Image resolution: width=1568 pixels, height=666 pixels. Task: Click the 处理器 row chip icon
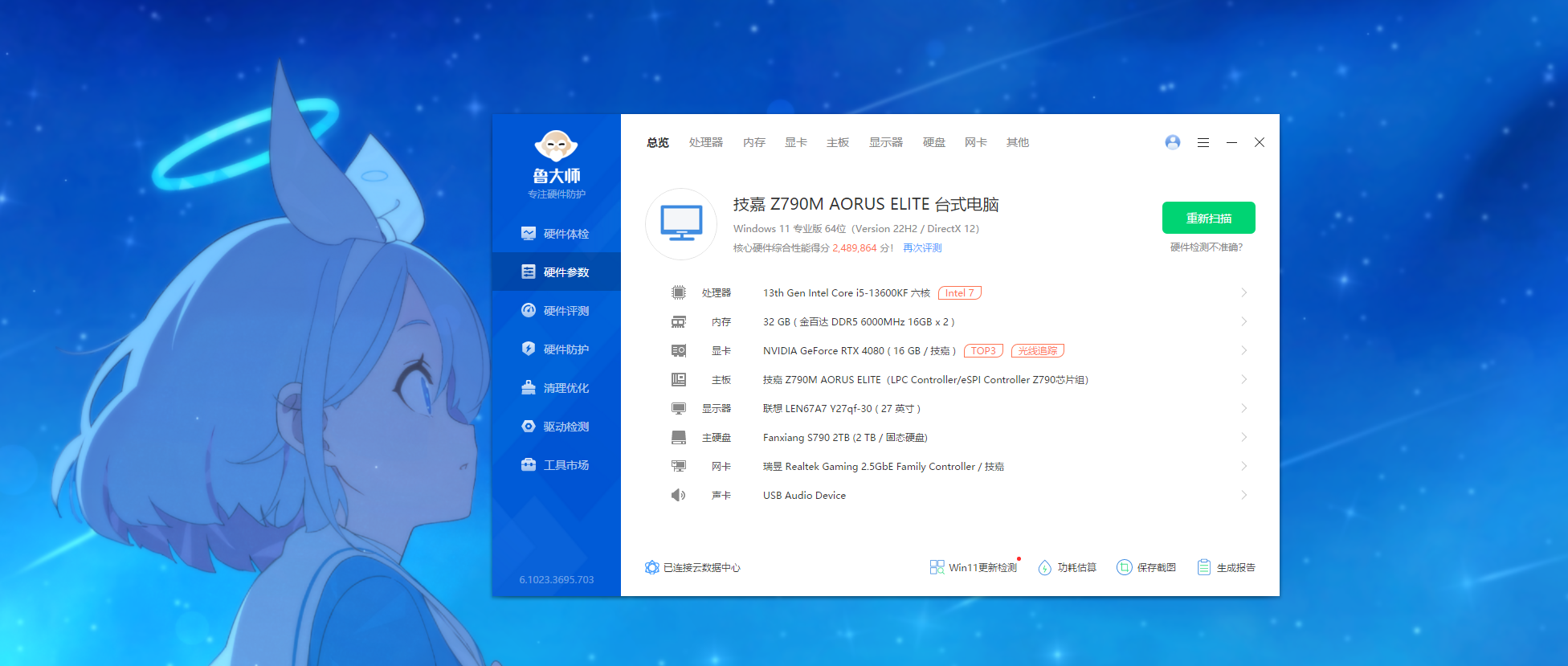(x=679, y=292)
